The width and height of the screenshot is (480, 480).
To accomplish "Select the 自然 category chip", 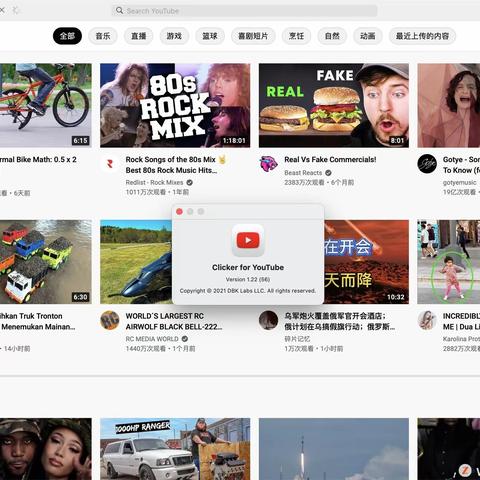I will [x=332, y=36].
